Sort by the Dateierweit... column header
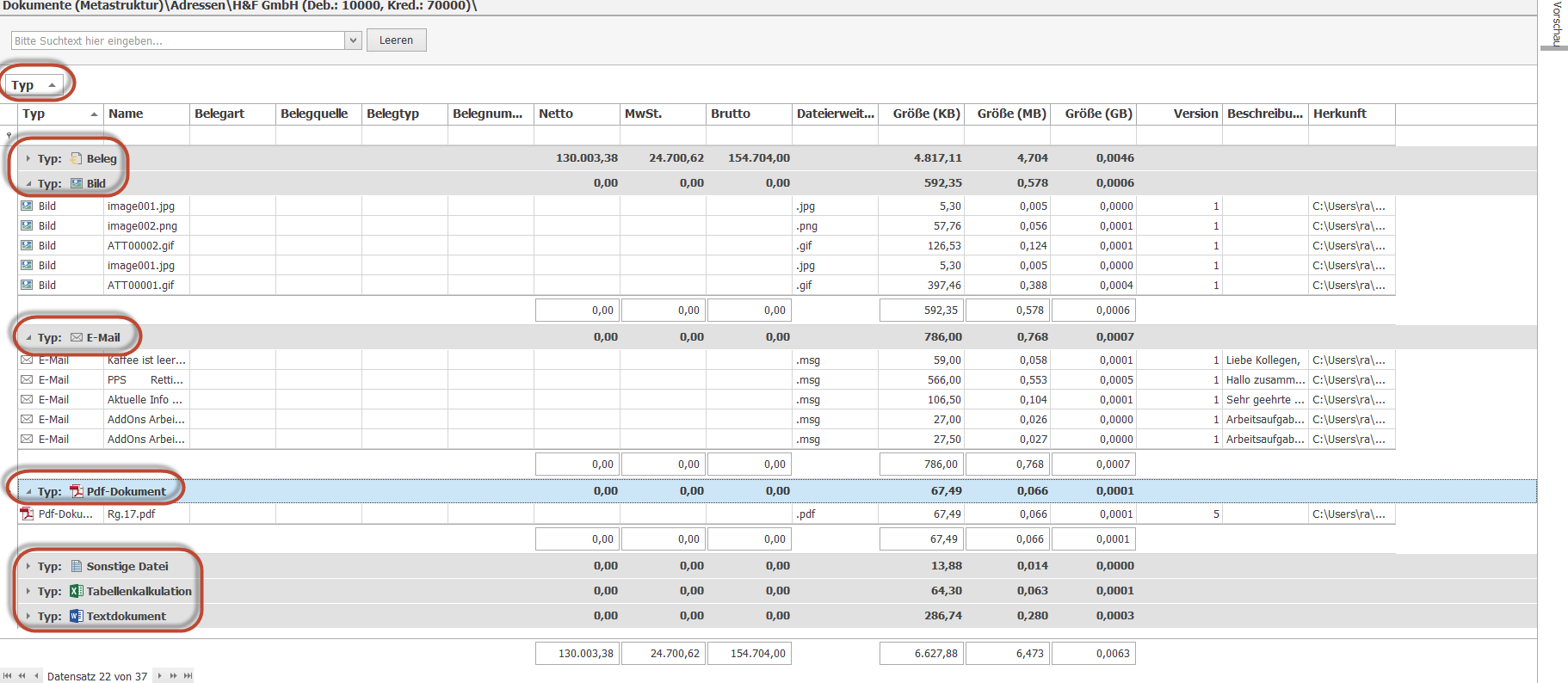The height and width of the screenshot is (683, 1568). point(835,114)
